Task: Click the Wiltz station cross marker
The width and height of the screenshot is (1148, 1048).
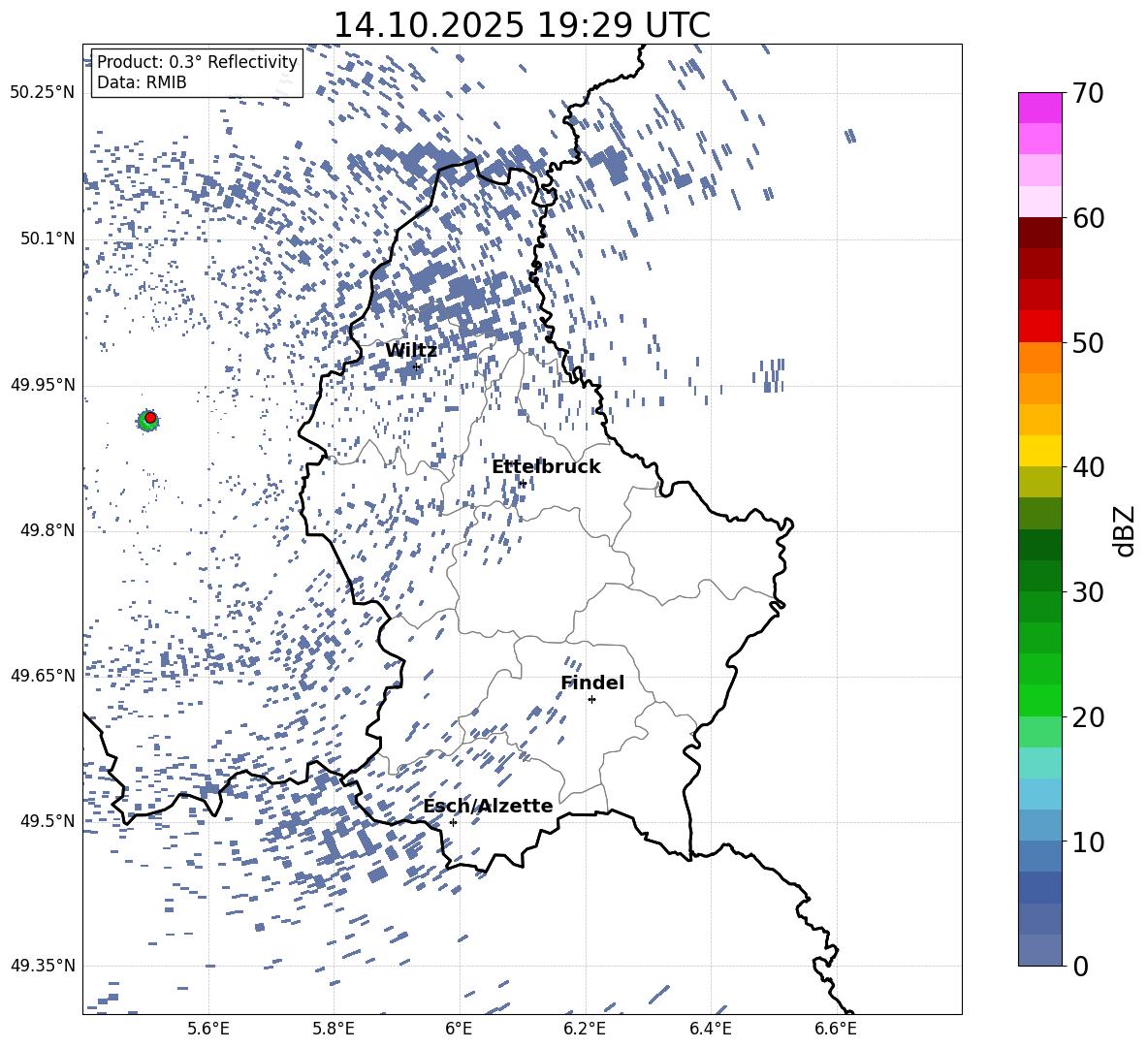Action: pos(417,366)
